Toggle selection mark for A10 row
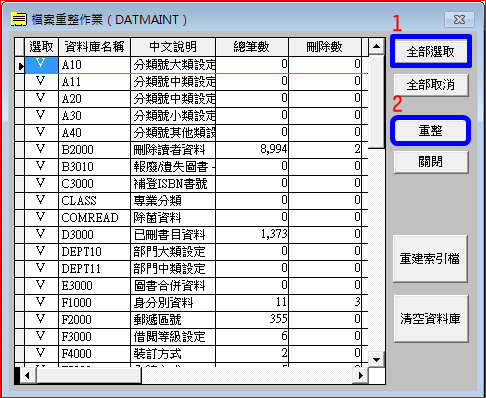Image resolution: width=486 pixels, height=398 pixels. (41, 65)
